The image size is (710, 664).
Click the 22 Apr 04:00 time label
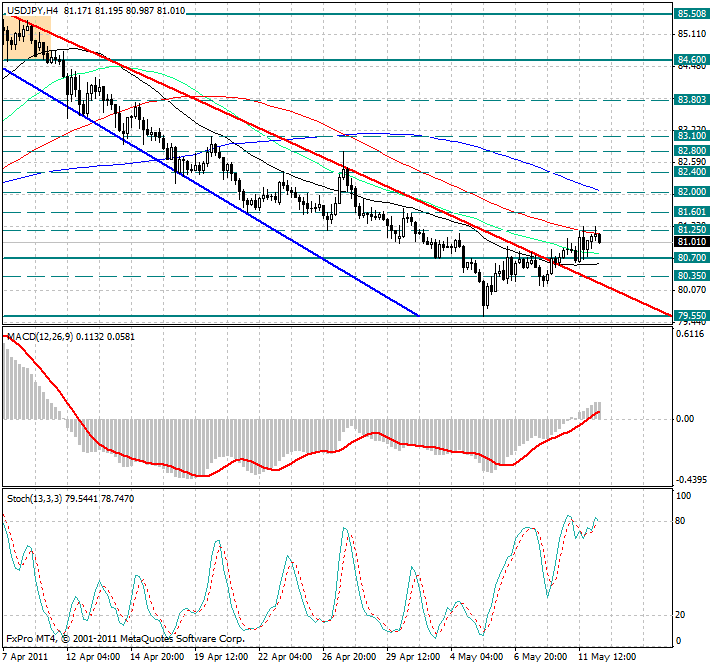[x=285, y=657]
